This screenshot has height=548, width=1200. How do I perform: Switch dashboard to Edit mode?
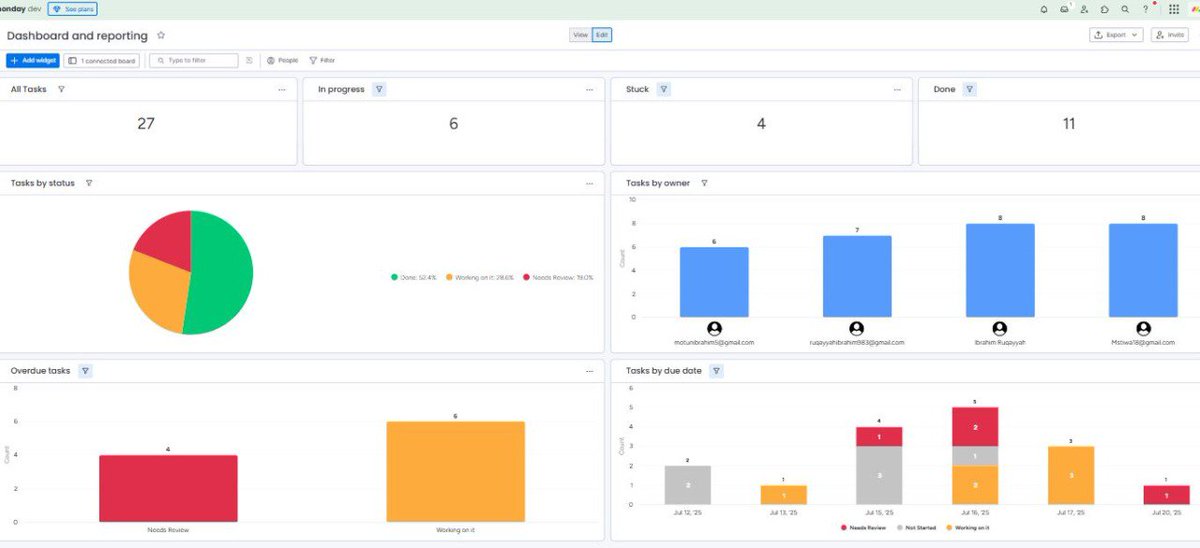tap(601, 35)
